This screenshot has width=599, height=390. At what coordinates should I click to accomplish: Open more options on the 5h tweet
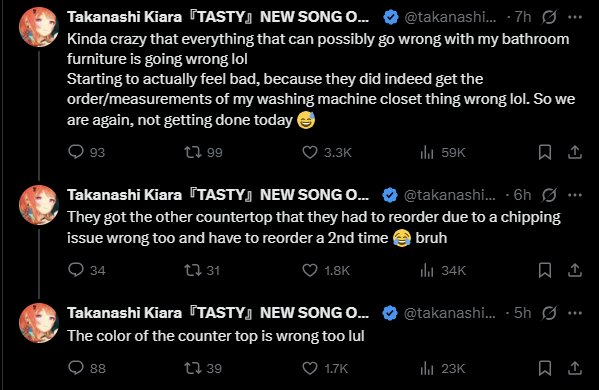575,313
